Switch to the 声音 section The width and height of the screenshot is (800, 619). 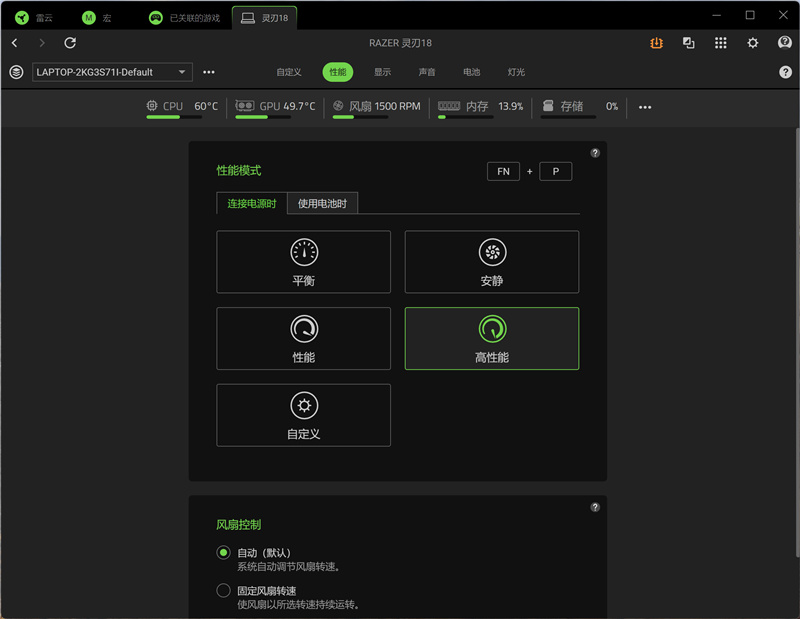click(427, 72)
